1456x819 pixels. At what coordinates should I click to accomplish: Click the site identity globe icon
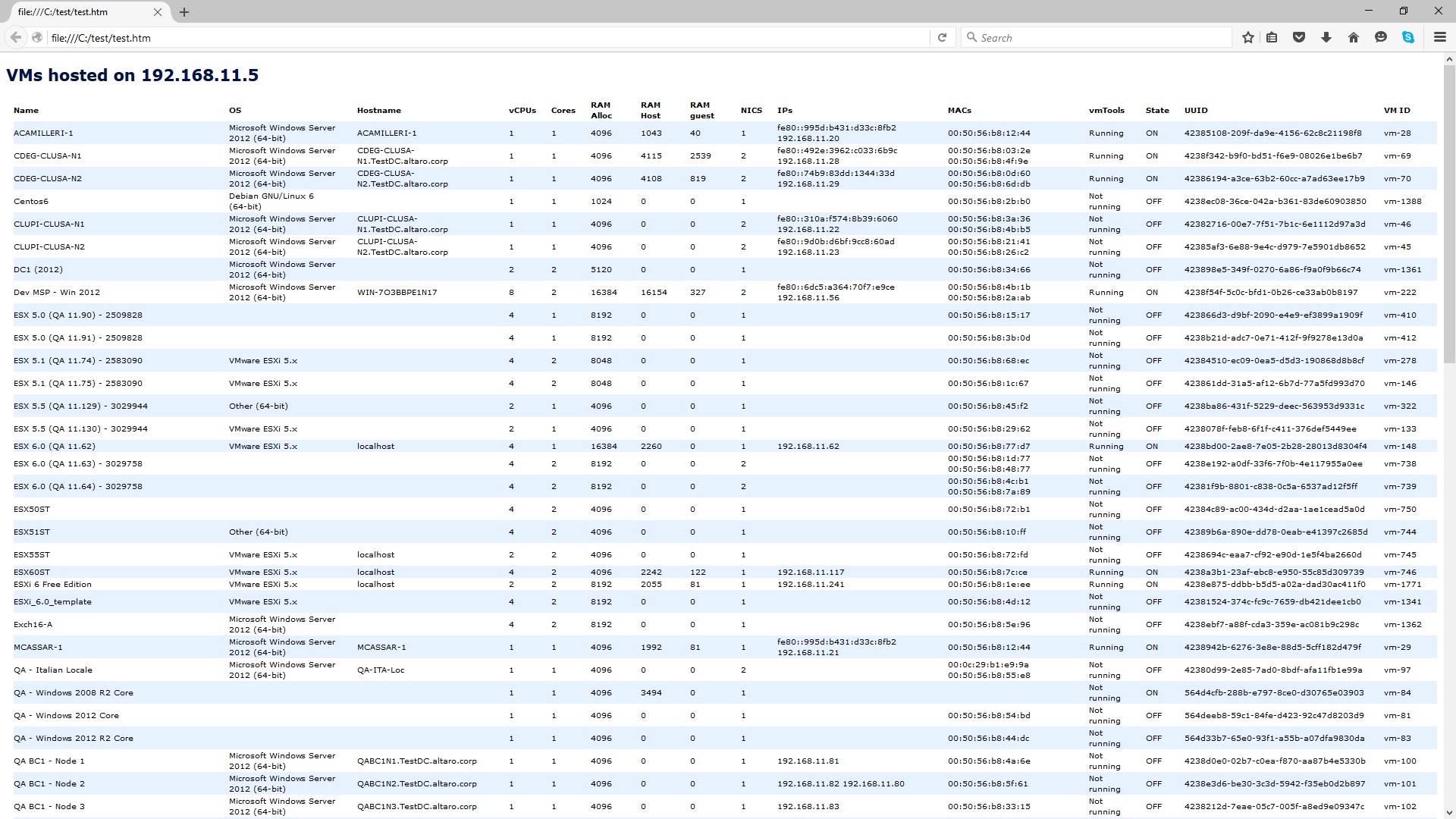coord(36,37)
